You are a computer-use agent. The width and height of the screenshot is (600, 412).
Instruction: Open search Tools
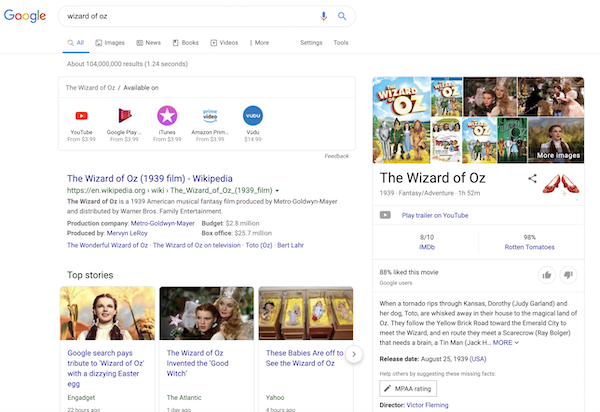tap(341, 42)
